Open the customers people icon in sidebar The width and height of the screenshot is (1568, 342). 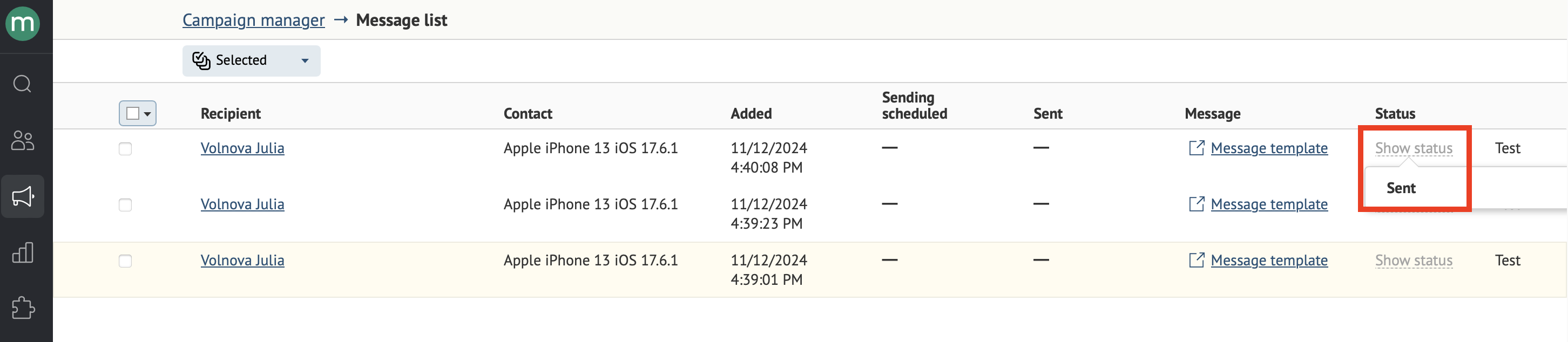coord(23,140)
